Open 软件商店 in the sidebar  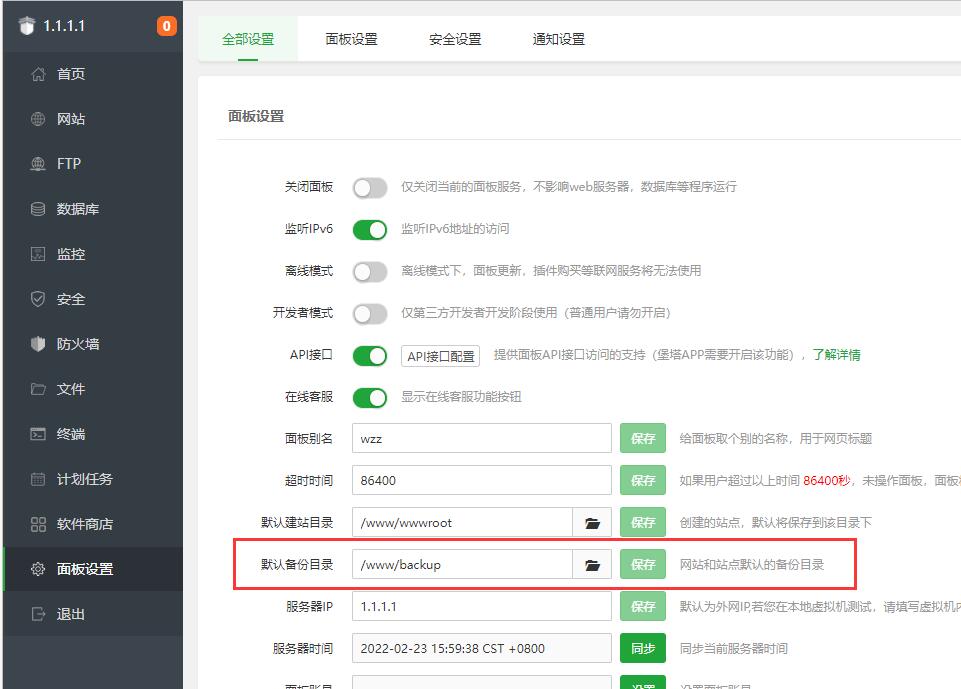coord(93,524)
